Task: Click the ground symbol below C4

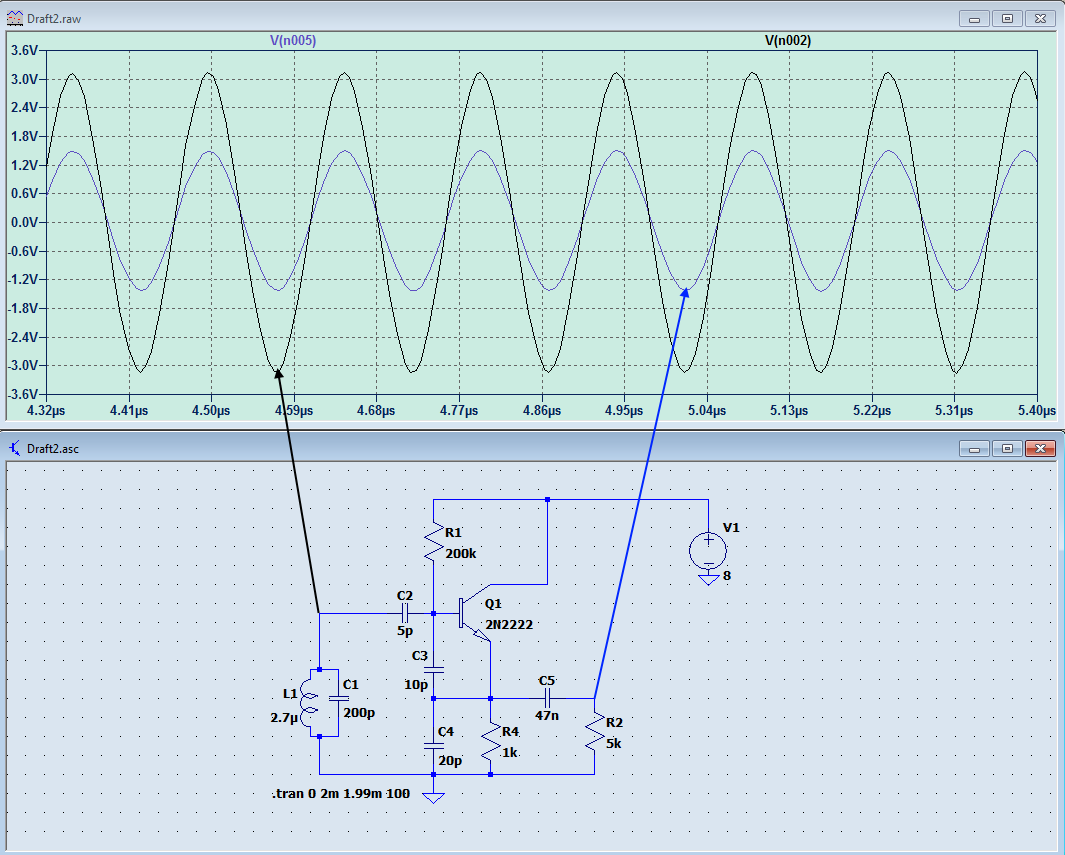Action: 433,797
